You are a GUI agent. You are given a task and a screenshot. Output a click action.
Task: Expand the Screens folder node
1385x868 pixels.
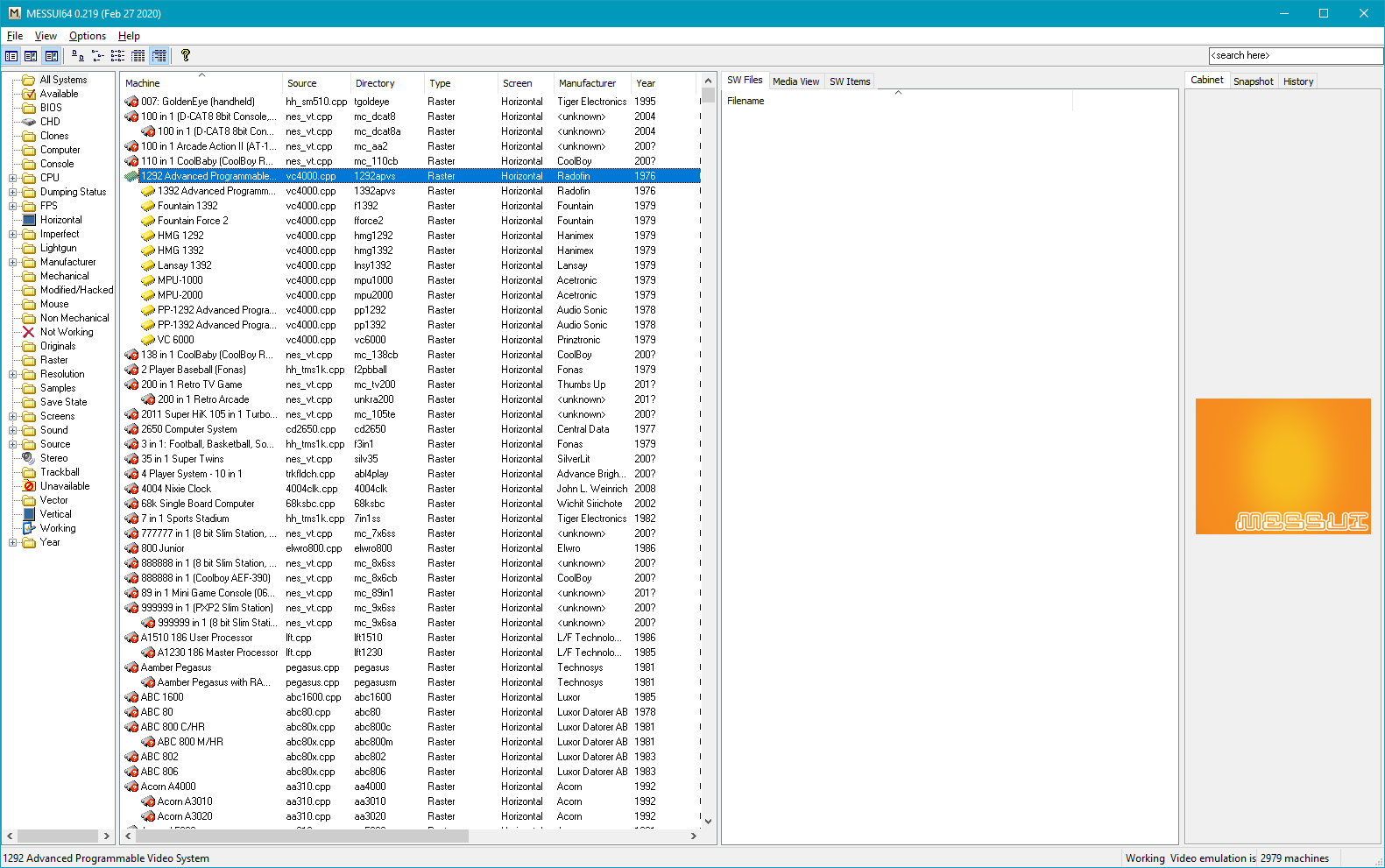[12, 416]
